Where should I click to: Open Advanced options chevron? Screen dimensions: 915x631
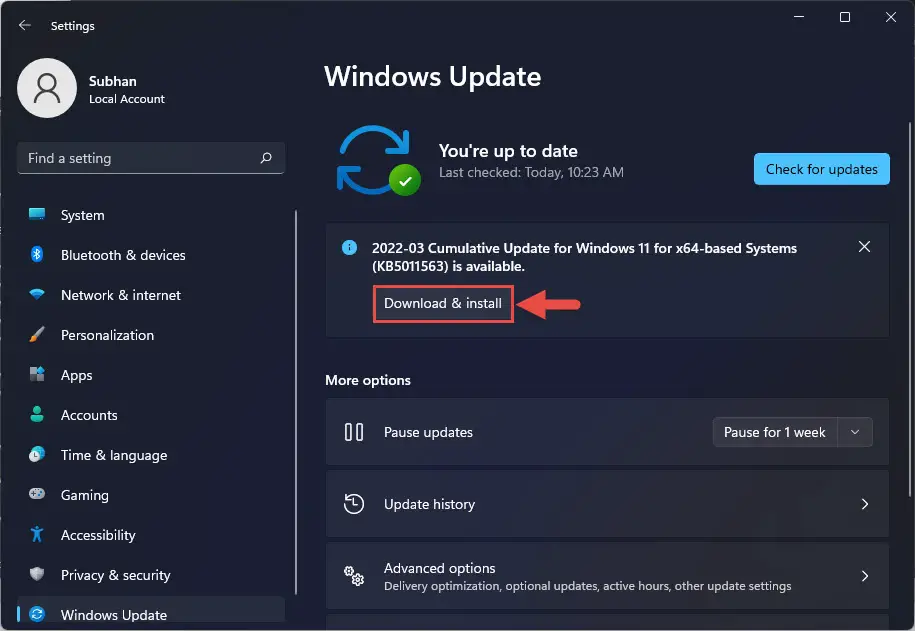point(865,576)
